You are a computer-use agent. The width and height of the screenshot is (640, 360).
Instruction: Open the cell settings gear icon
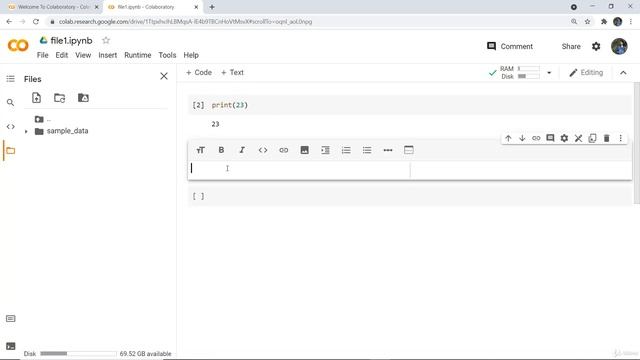coord(564,138)
